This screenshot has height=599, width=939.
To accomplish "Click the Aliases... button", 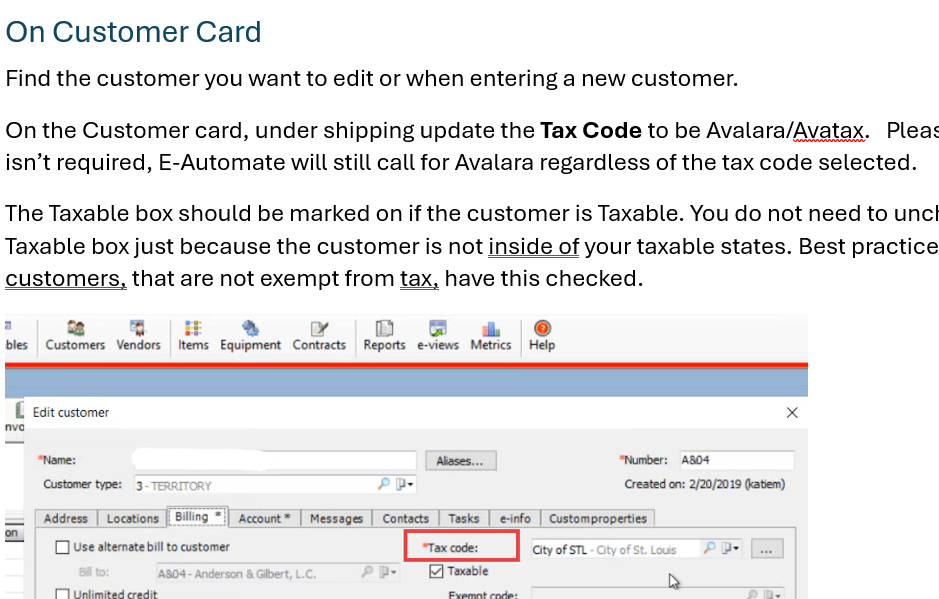I will 461,461.
